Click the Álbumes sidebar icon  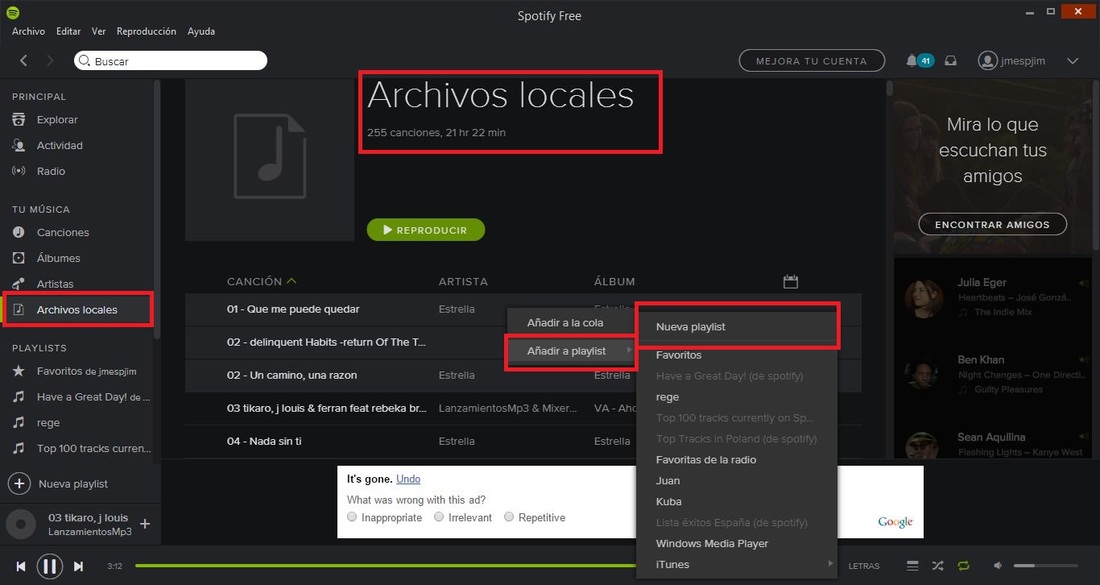[19, 258]
